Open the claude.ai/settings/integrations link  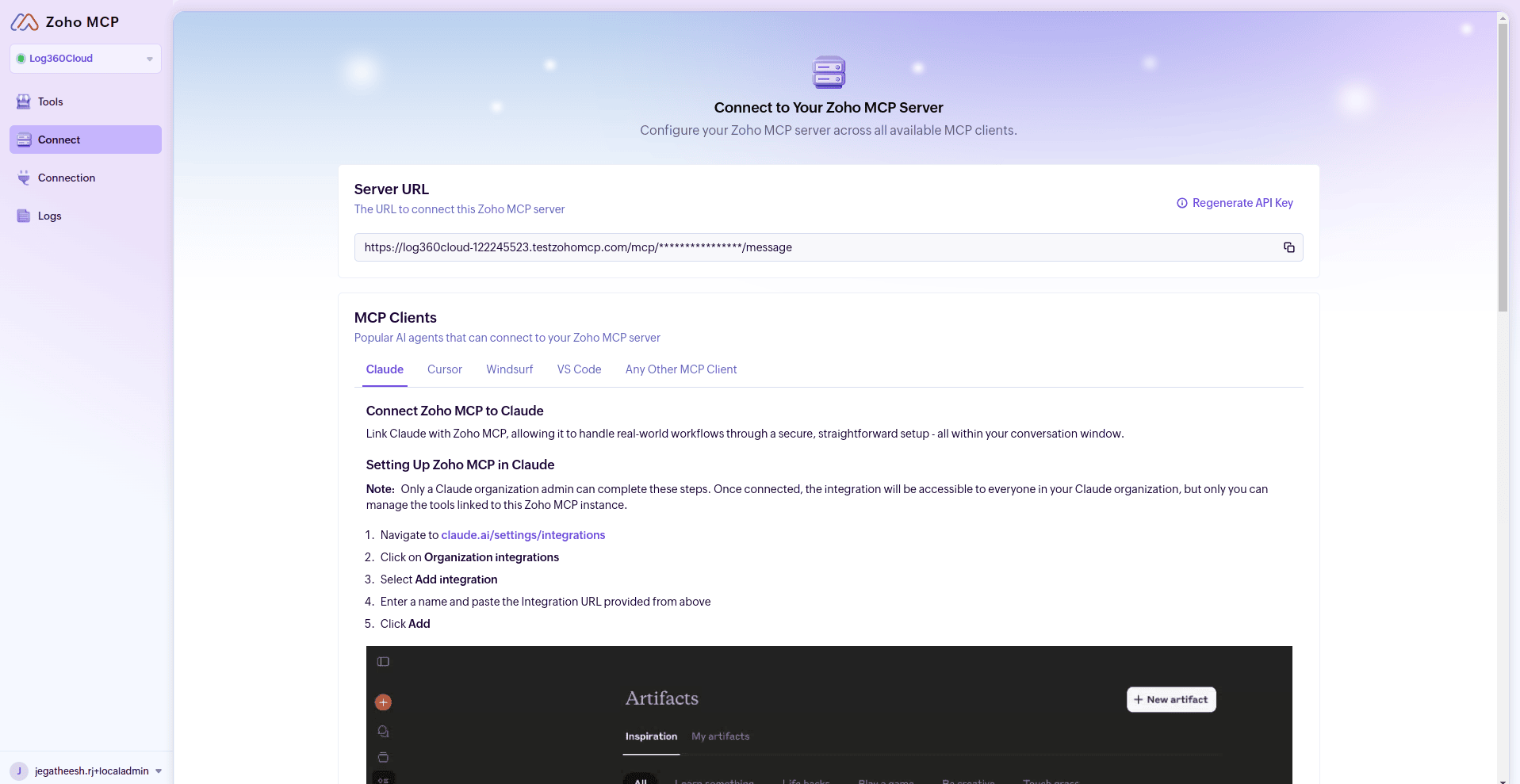click(523, 535)
